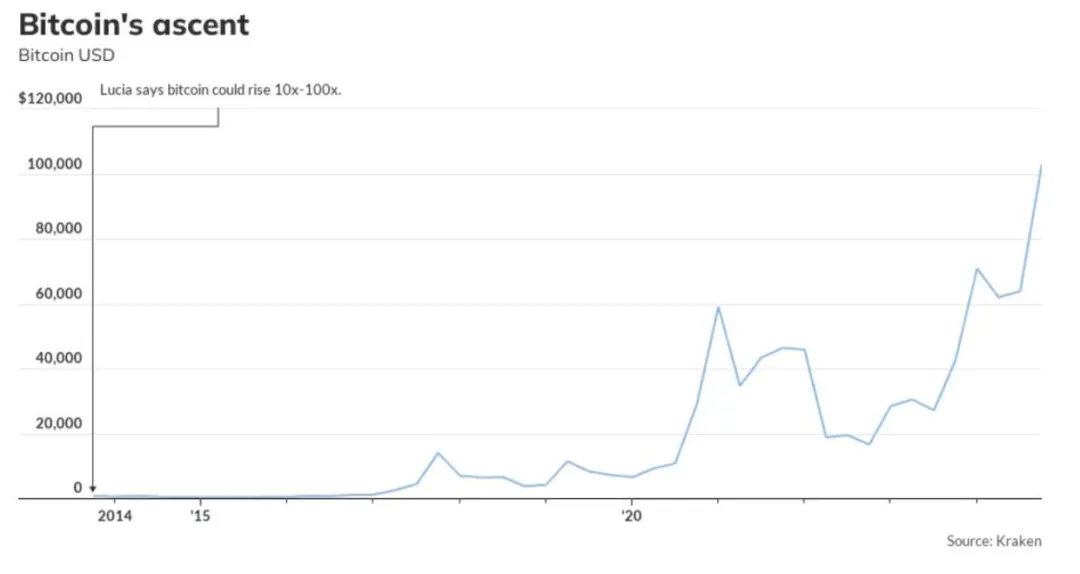The image size is (1080, 574).
Task: Click the "Bitcoin USD" subtitle
Action: click(x=66, y=55)
